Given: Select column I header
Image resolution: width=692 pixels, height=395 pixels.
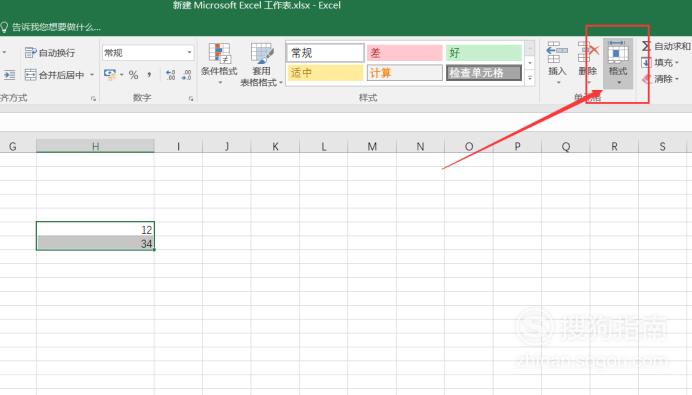Looking at the screenshot, I should click(x=178, y=147).
